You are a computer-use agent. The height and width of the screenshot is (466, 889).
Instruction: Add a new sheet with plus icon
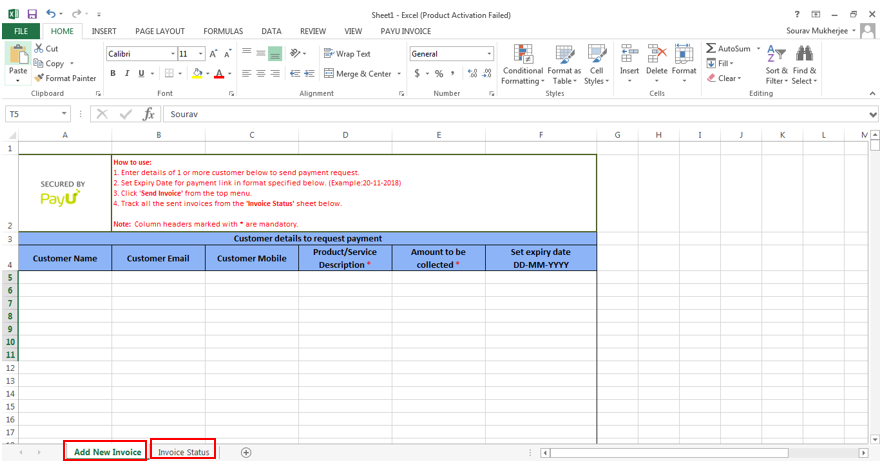(x=246, y=452)
